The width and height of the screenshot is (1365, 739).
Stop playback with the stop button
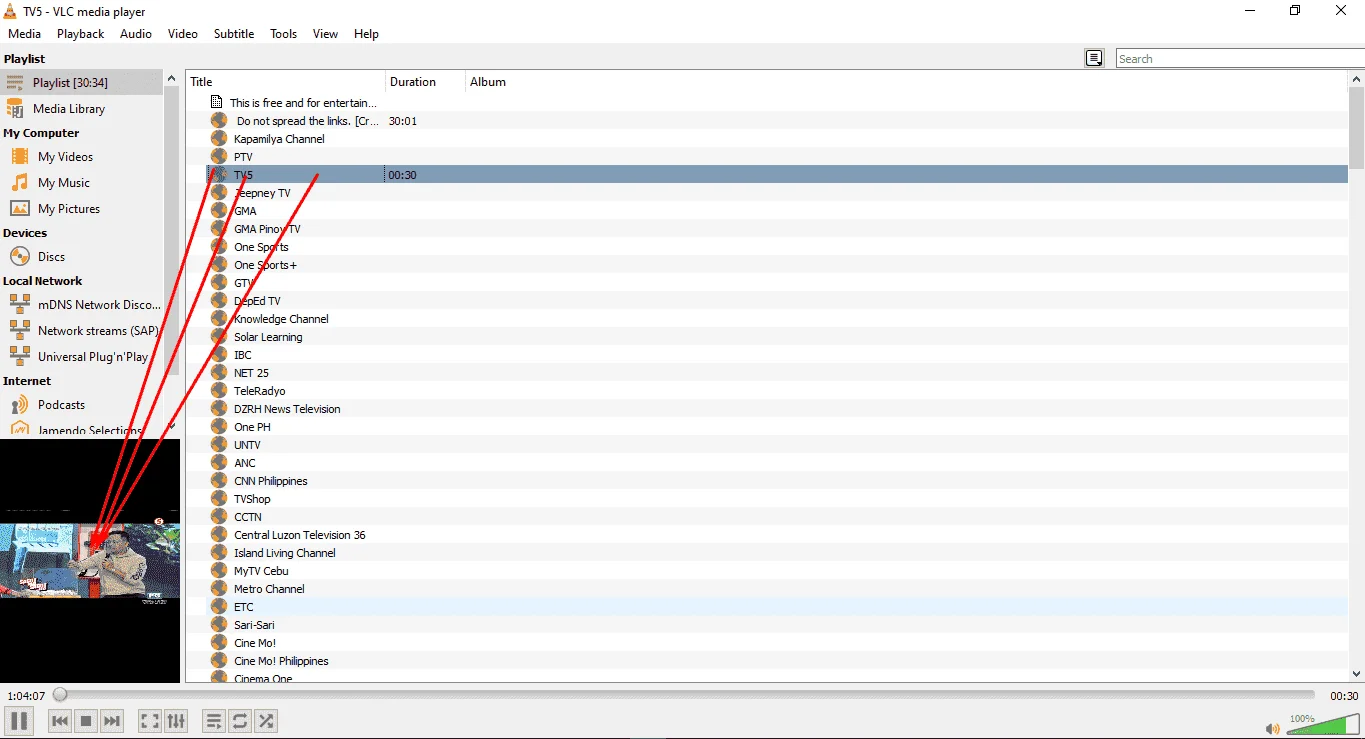point(86,720)
